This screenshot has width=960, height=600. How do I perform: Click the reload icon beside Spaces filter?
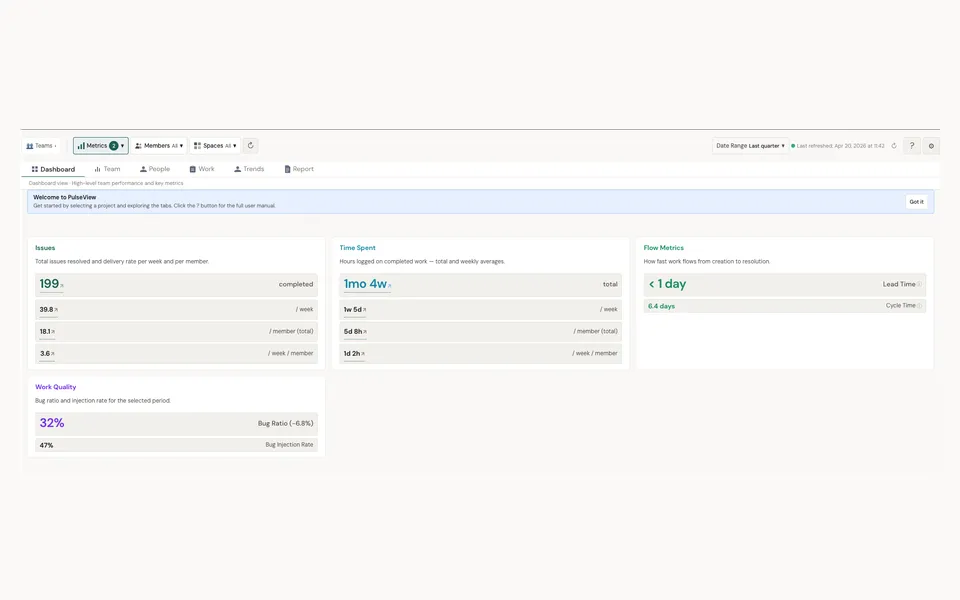pos(250,146)
